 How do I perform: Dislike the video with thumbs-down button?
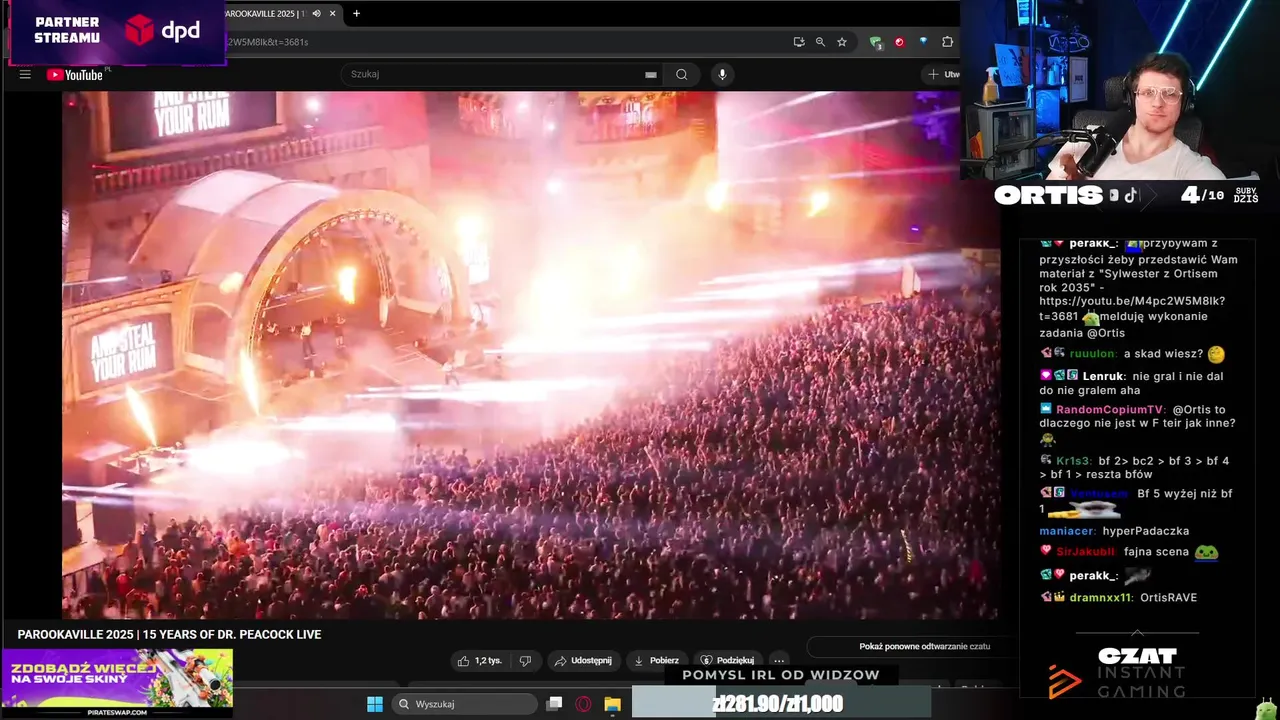(x=524, y=660)
